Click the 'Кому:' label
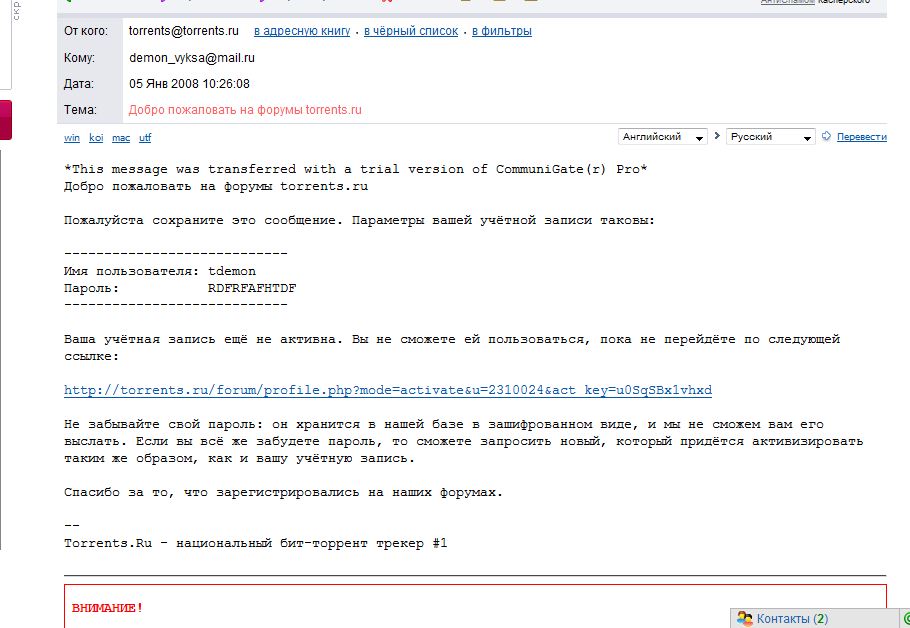This screenshot has height=628, width=910. coord(79,58)
